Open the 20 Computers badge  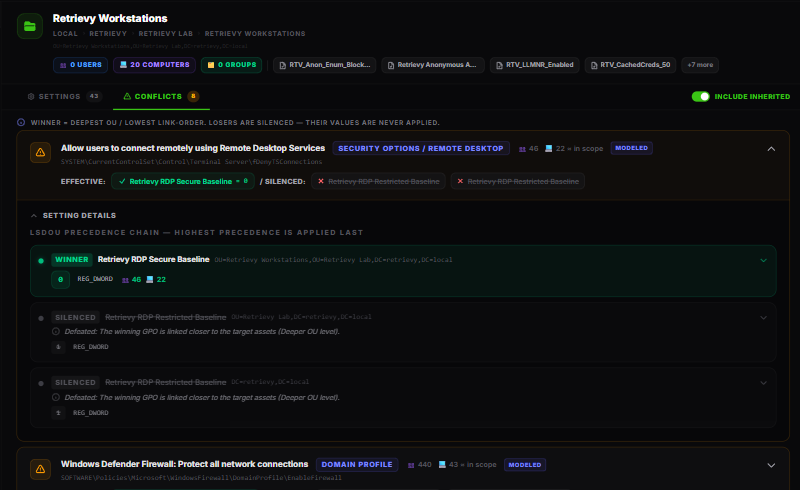154,65
